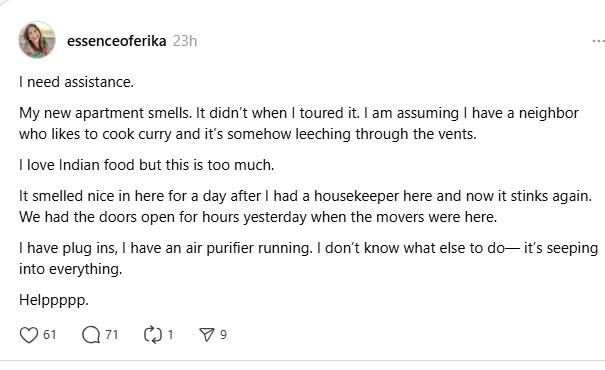
Task: Open the post via 23h timestamp
Action: point(185,41)
